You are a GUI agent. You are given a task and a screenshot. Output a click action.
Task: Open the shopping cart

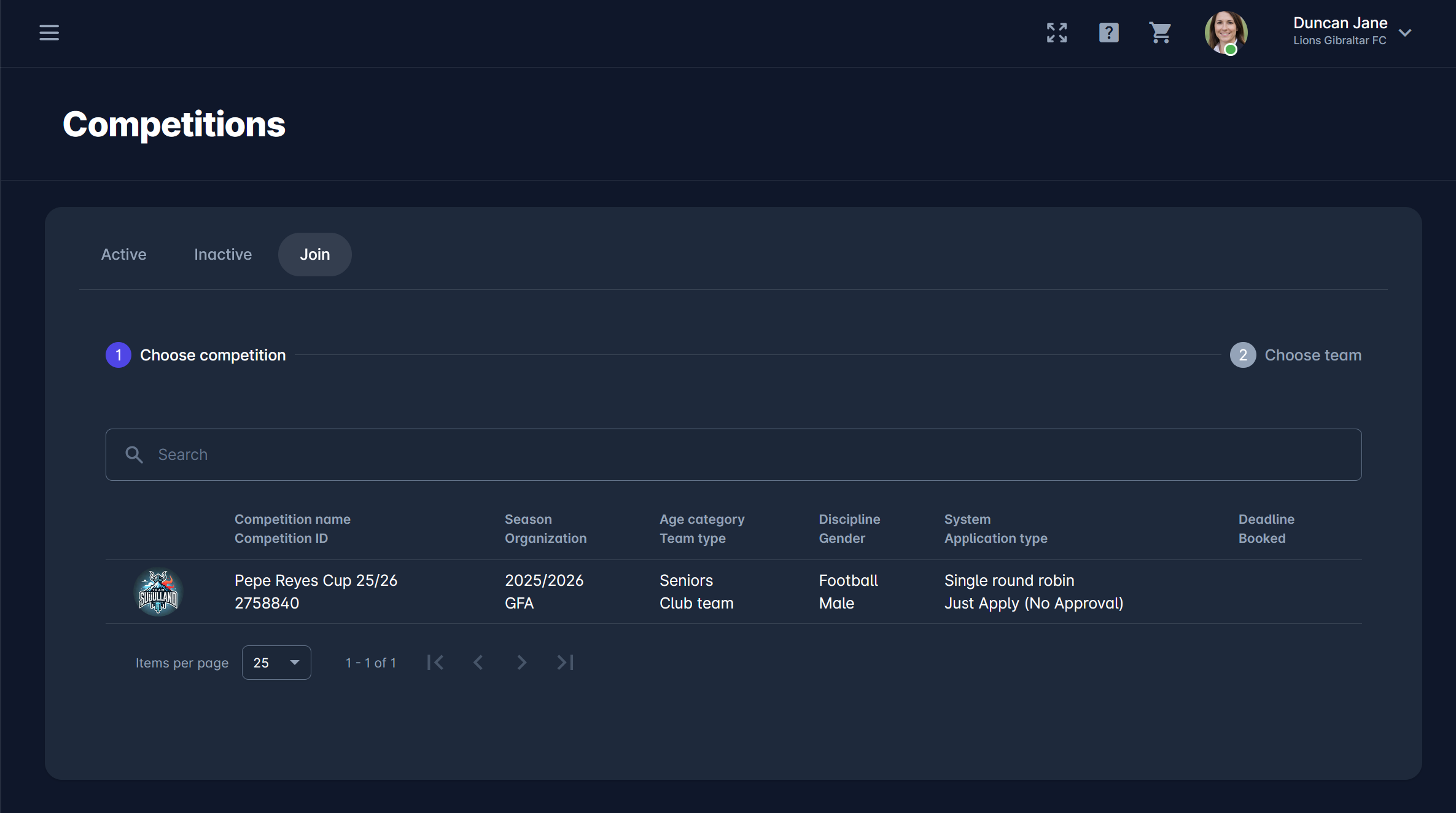[1160, 33]
